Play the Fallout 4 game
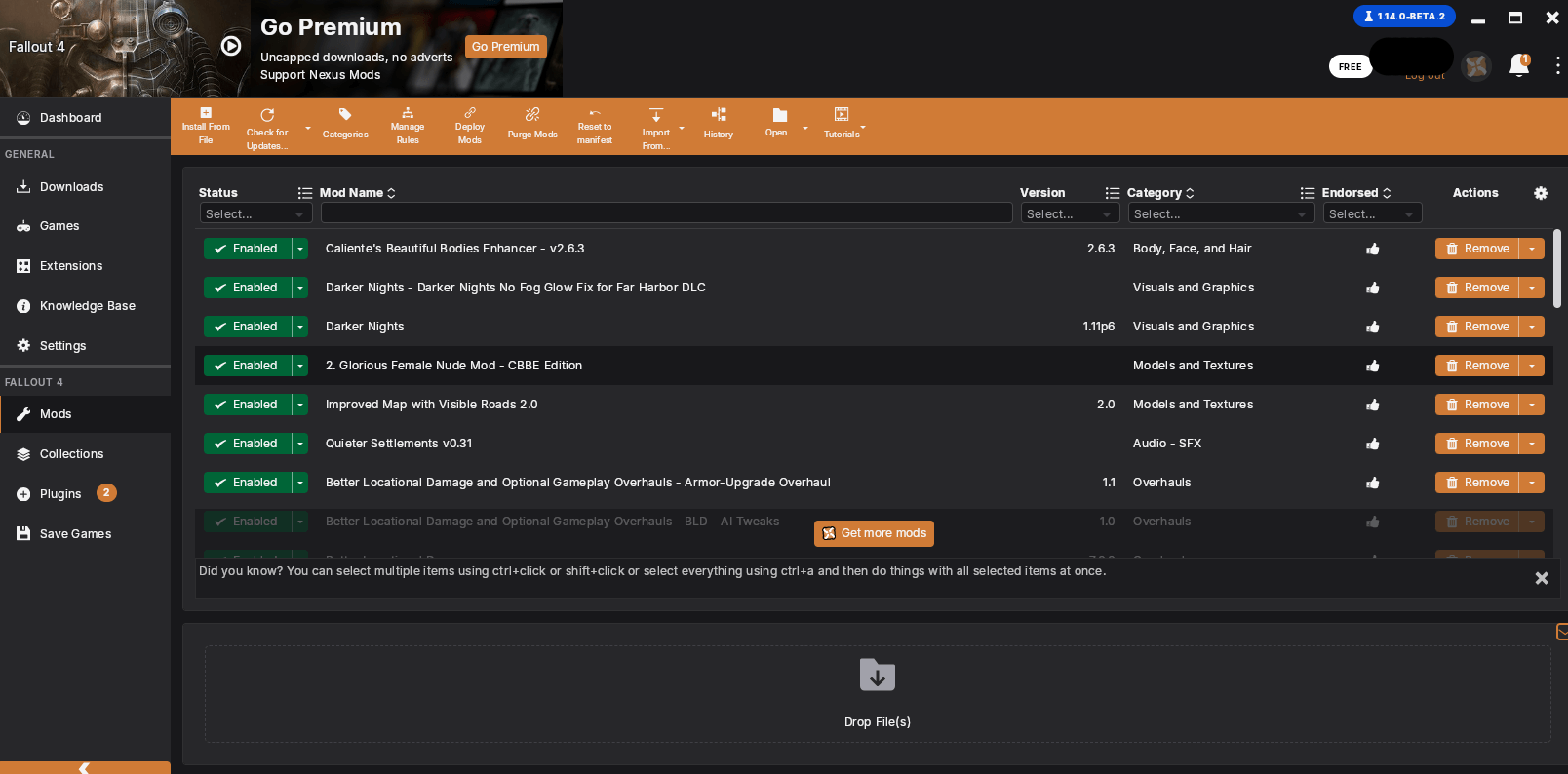 pyautogui.click(x=231, y=46)
